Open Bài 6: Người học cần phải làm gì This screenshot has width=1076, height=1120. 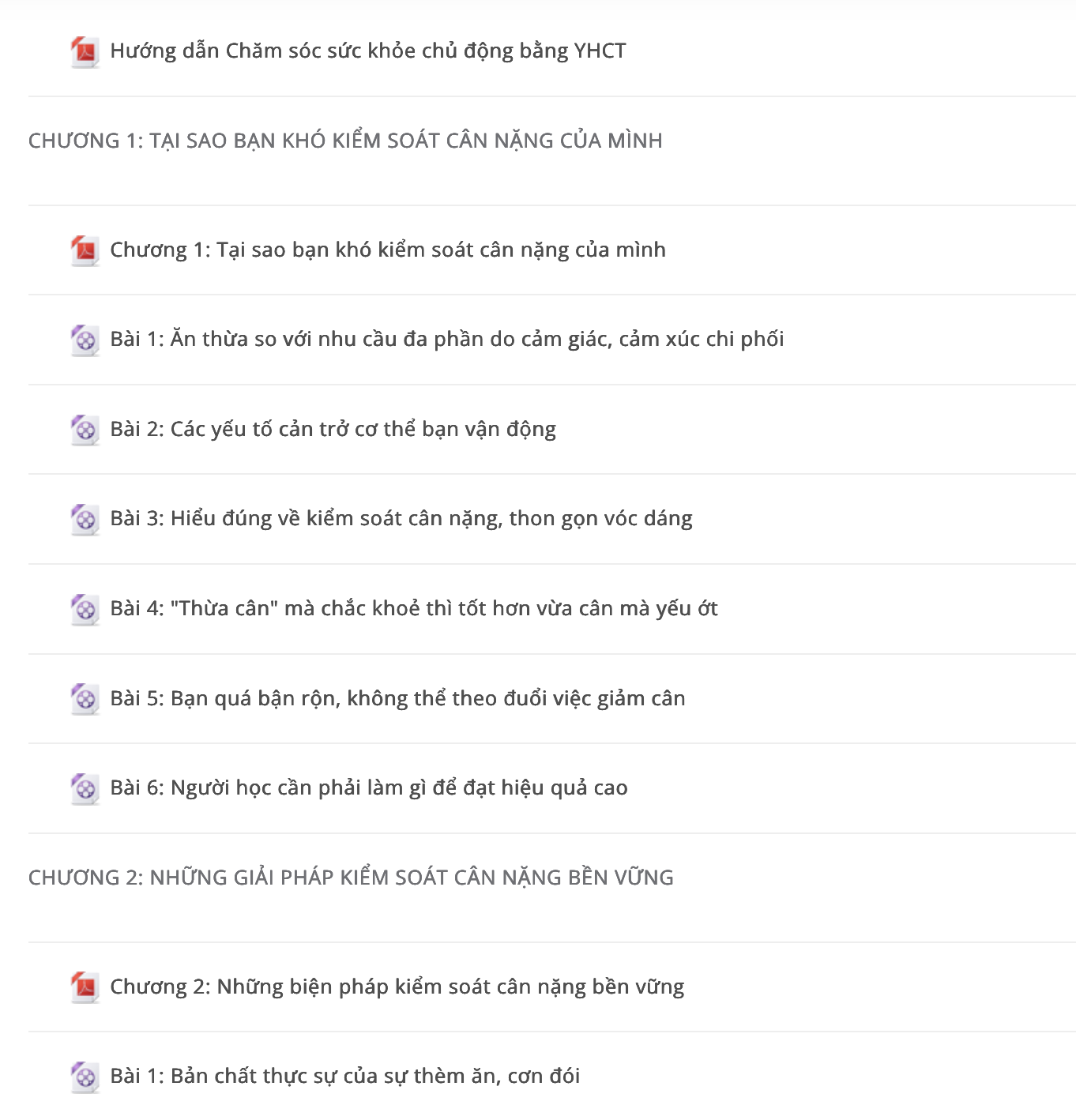[x=369, y=788]
